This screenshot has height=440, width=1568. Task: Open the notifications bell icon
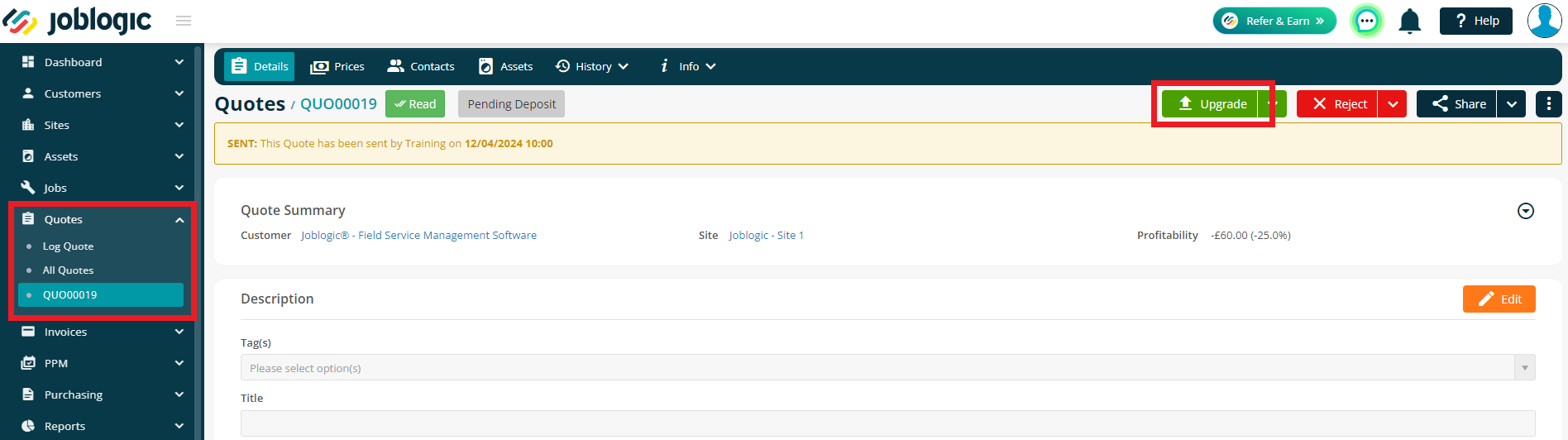click(1409, 22)
